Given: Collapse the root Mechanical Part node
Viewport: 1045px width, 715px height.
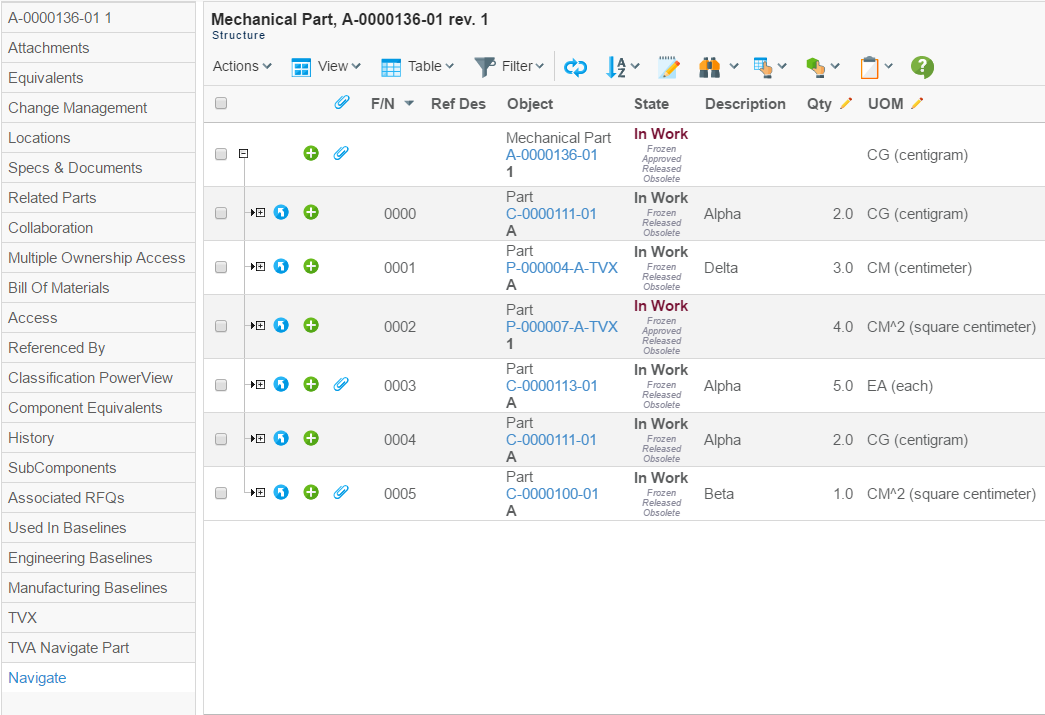Looking at the screenshot, I should (x=243, y=154).
